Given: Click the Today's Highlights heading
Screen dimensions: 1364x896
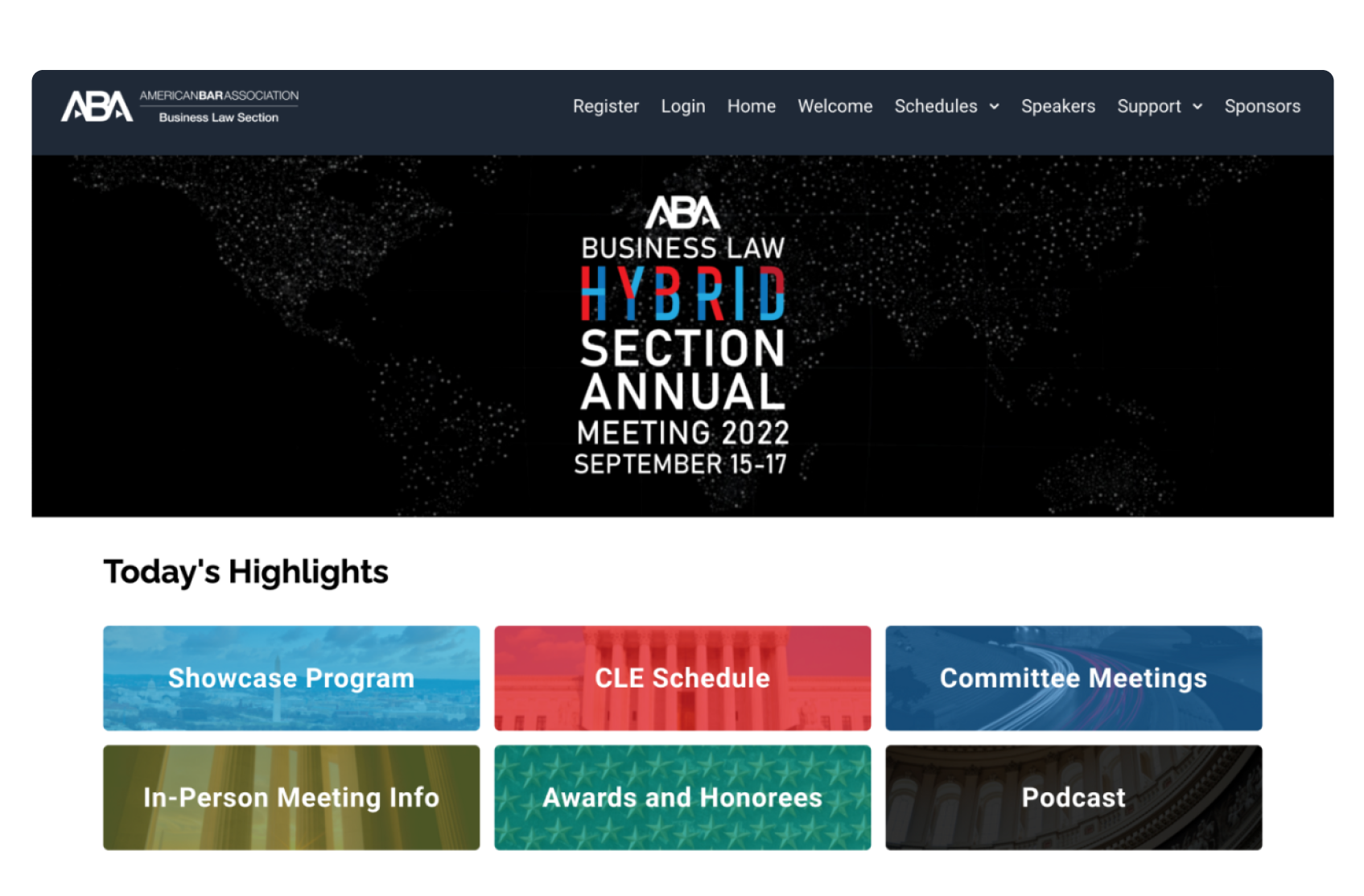Looking at the screenshot, I should (x=245, y=572).
